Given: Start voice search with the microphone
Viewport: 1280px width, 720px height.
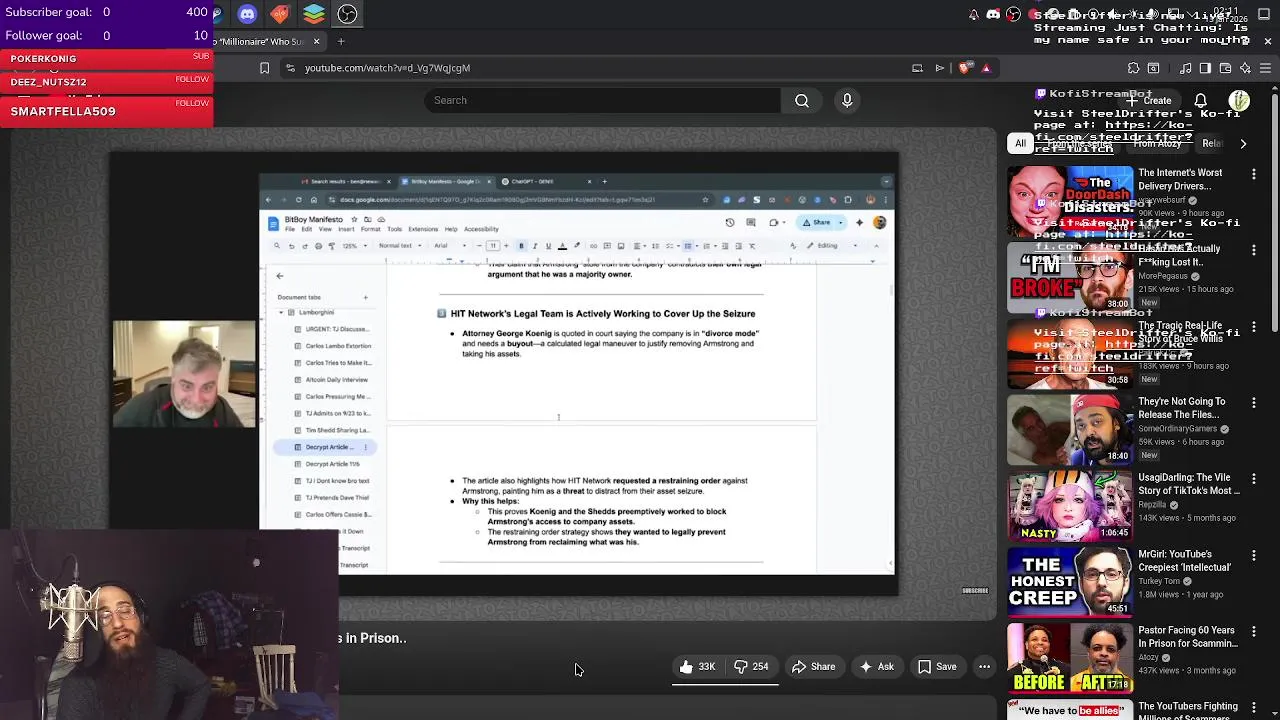Looking at the screenshot, I should [847, 100].
